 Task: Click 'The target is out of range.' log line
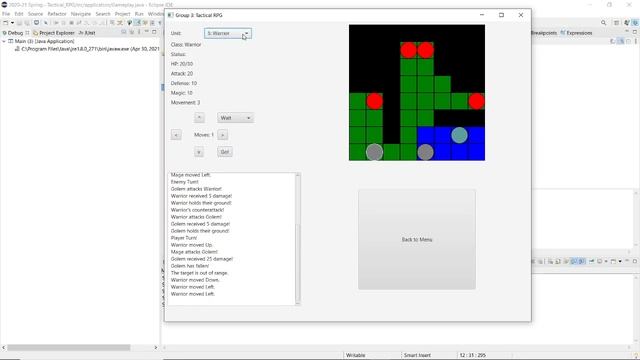coord(199,273)
